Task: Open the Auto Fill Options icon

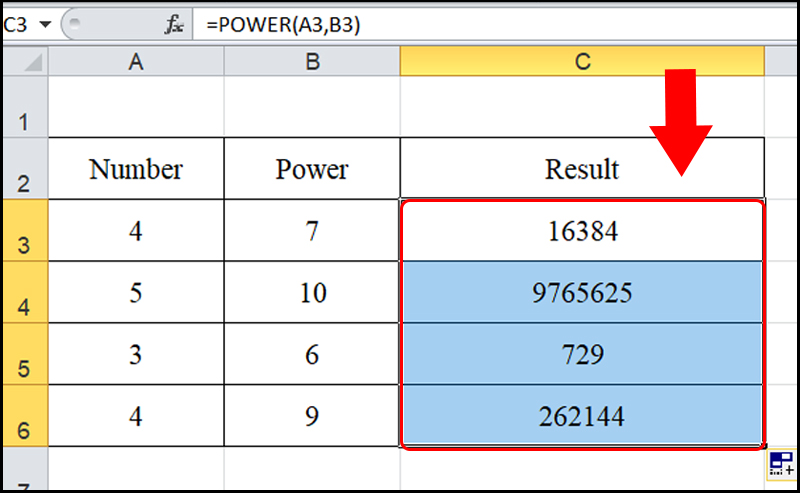Action: click(x=780, y=464)
